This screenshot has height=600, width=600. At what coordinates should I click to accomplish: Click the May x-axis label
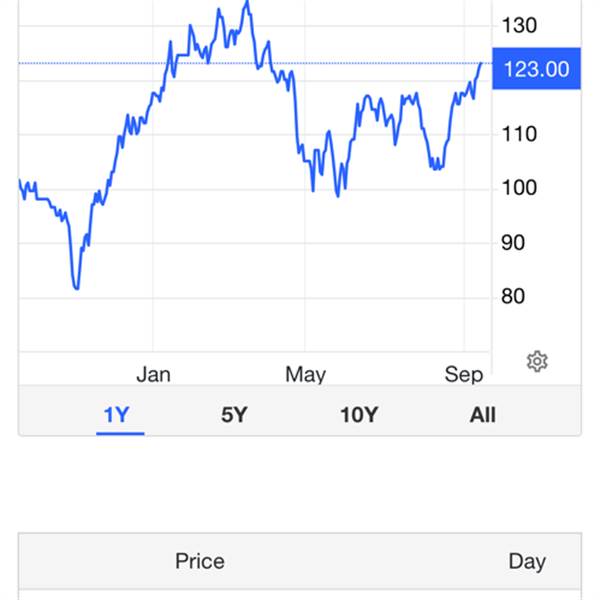[305, 374]
